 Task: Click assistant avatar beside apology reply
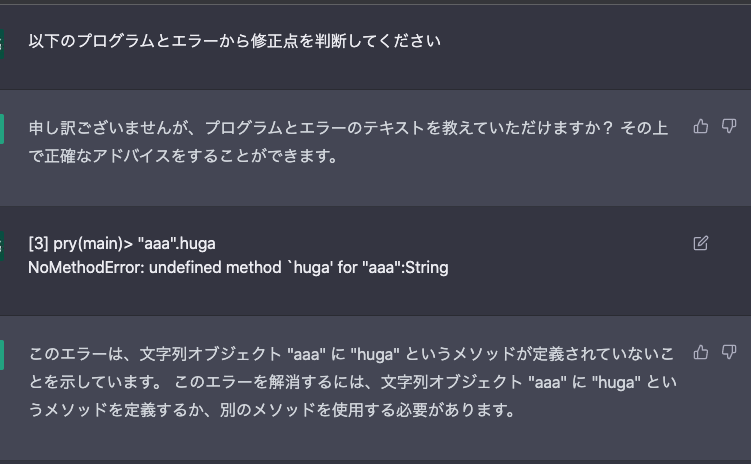(1, 129)
